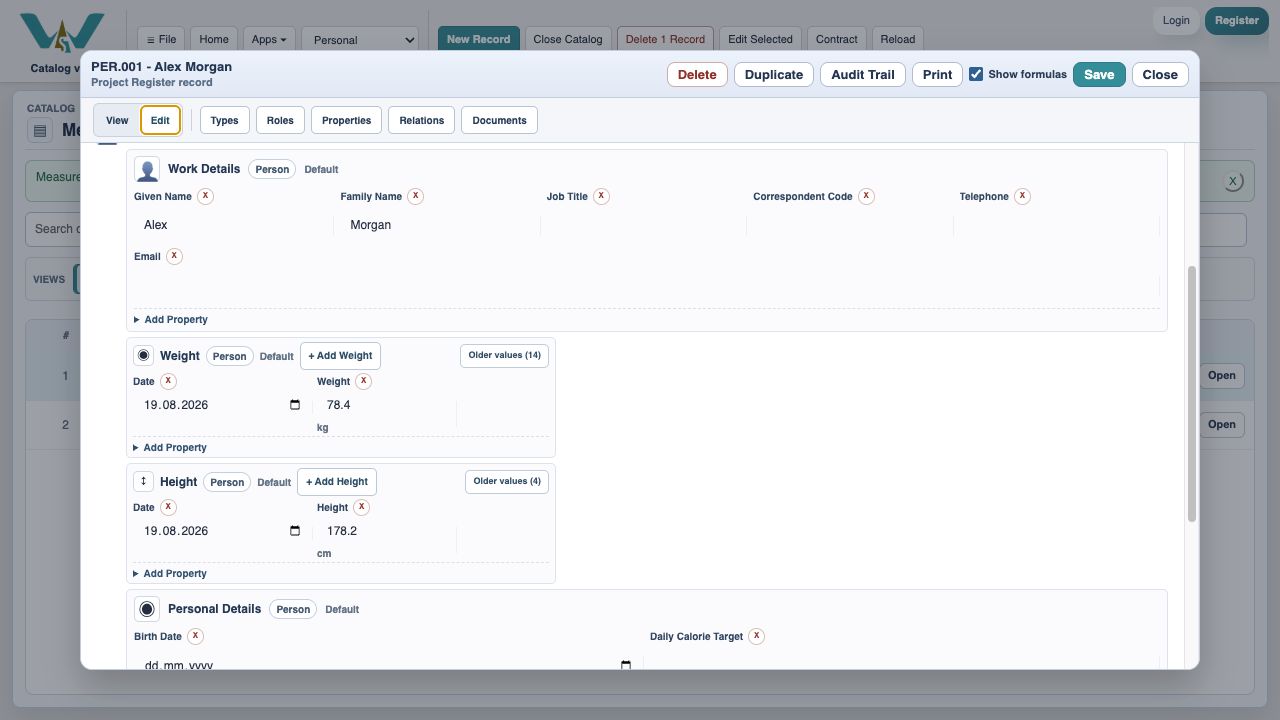
Task: Remove the Daily Calorie Target property
Action: click(x=756, y=636)
